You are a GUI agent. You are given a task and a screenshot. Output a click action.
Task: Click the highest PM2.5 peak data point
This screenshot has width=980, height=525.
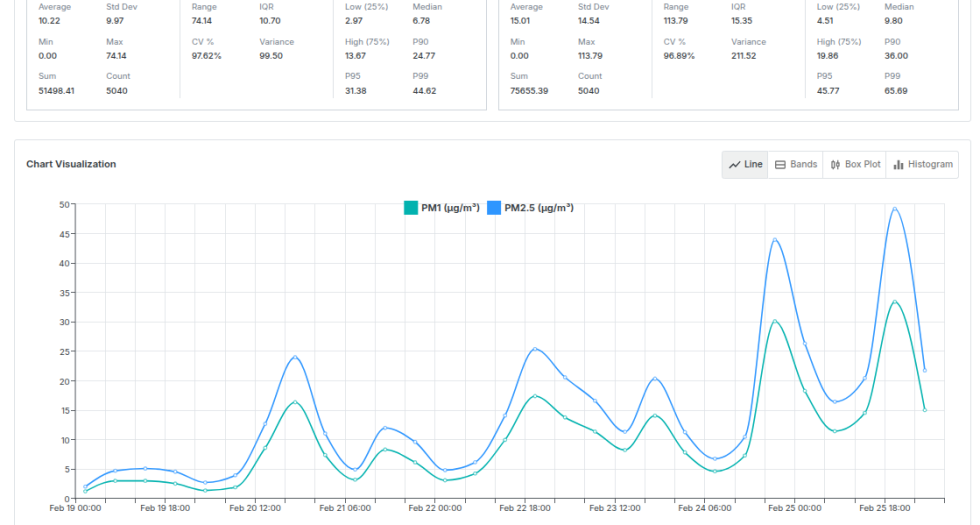tap(895, 209)
